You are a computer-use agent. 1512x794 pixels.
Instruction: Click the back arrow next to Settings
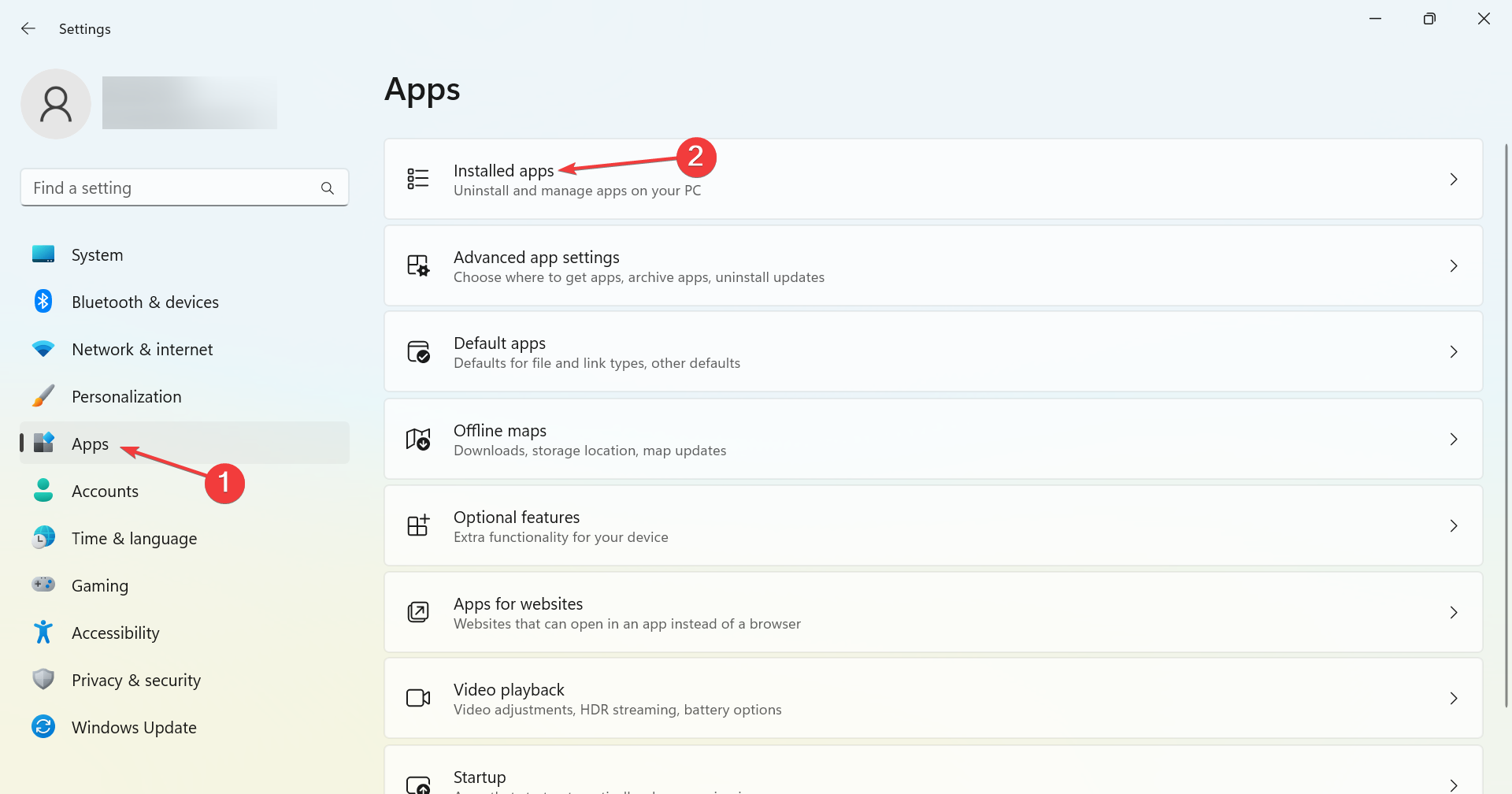[28, 28]
